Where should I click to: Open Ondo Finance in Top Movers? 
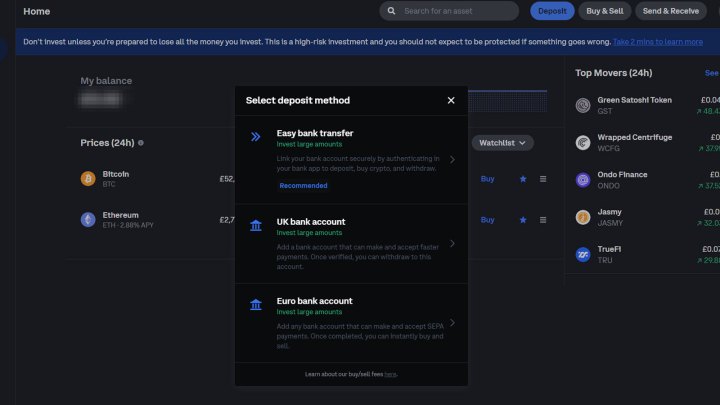[622, 174]
